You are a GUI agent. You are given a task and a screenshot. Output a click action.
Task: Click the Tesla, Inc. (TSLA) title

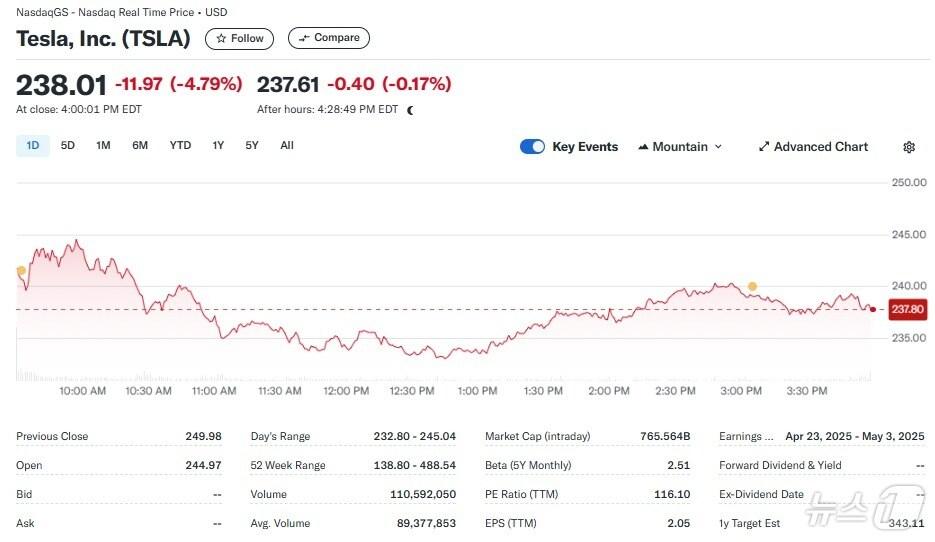tap(103, 38)
